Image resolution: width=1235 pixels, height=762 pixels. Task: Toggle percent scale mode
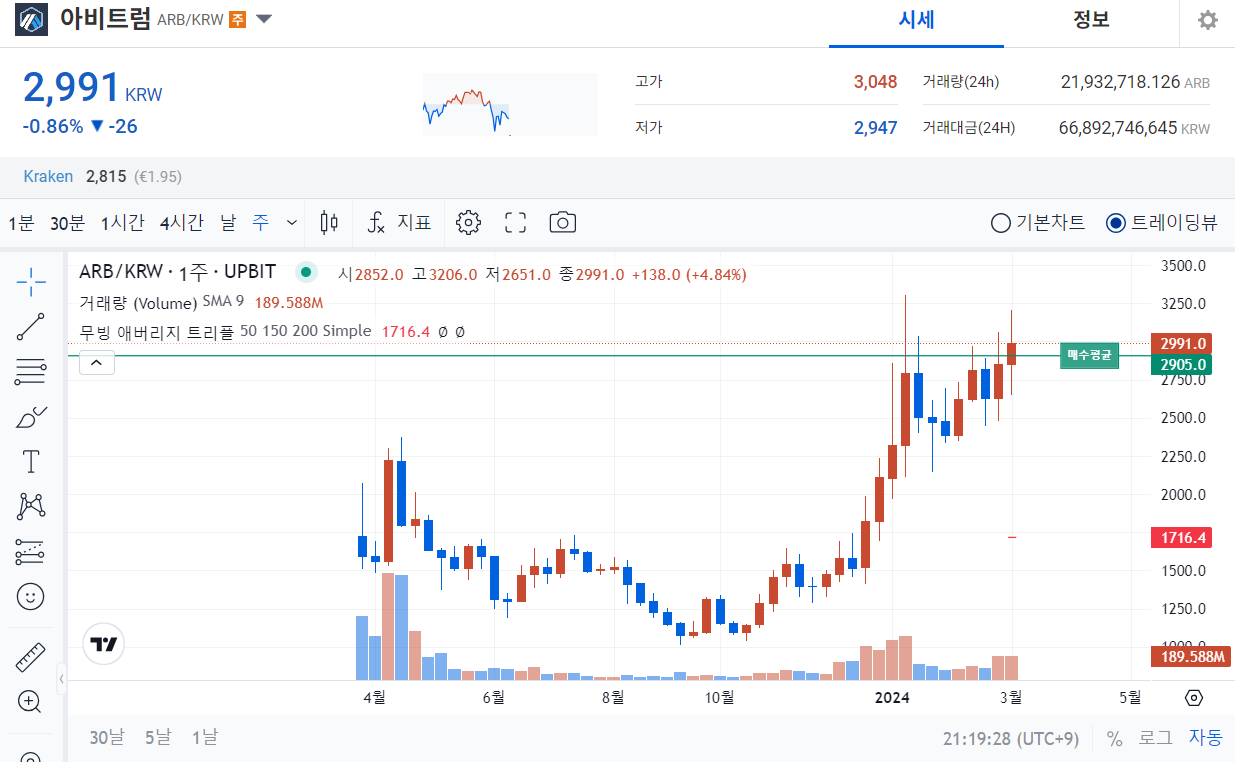click(1114, 739)
